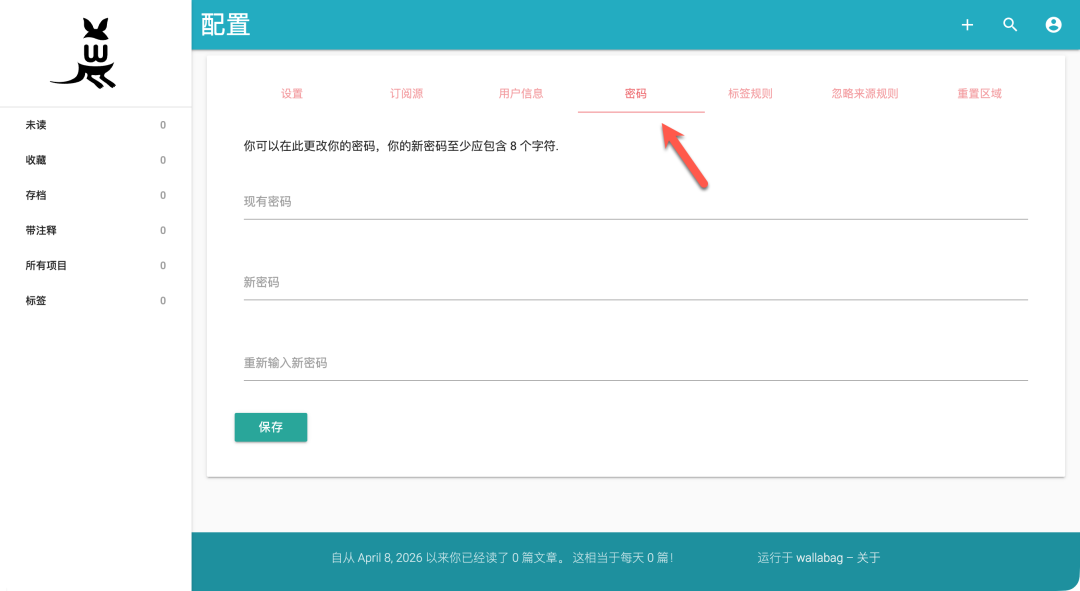Click the plus icon to add entry

967,25
